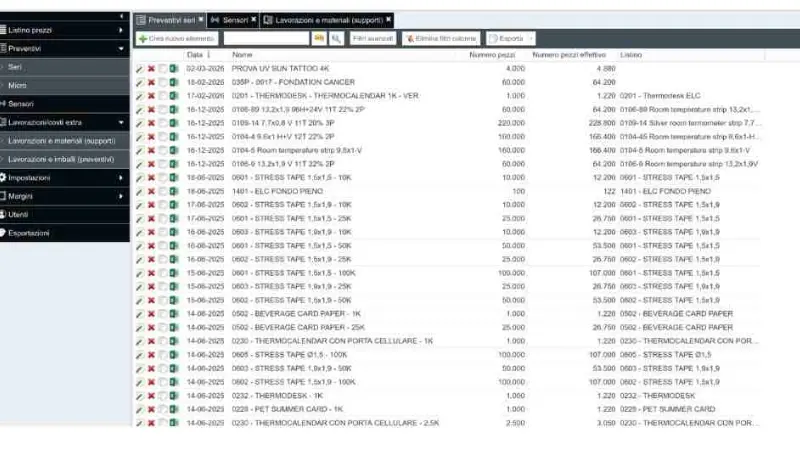Delete the 0601 - STRESS TAPE 1,5x1,5 - 100K row
The image size is (800, 450).
[x=151, y=273]
